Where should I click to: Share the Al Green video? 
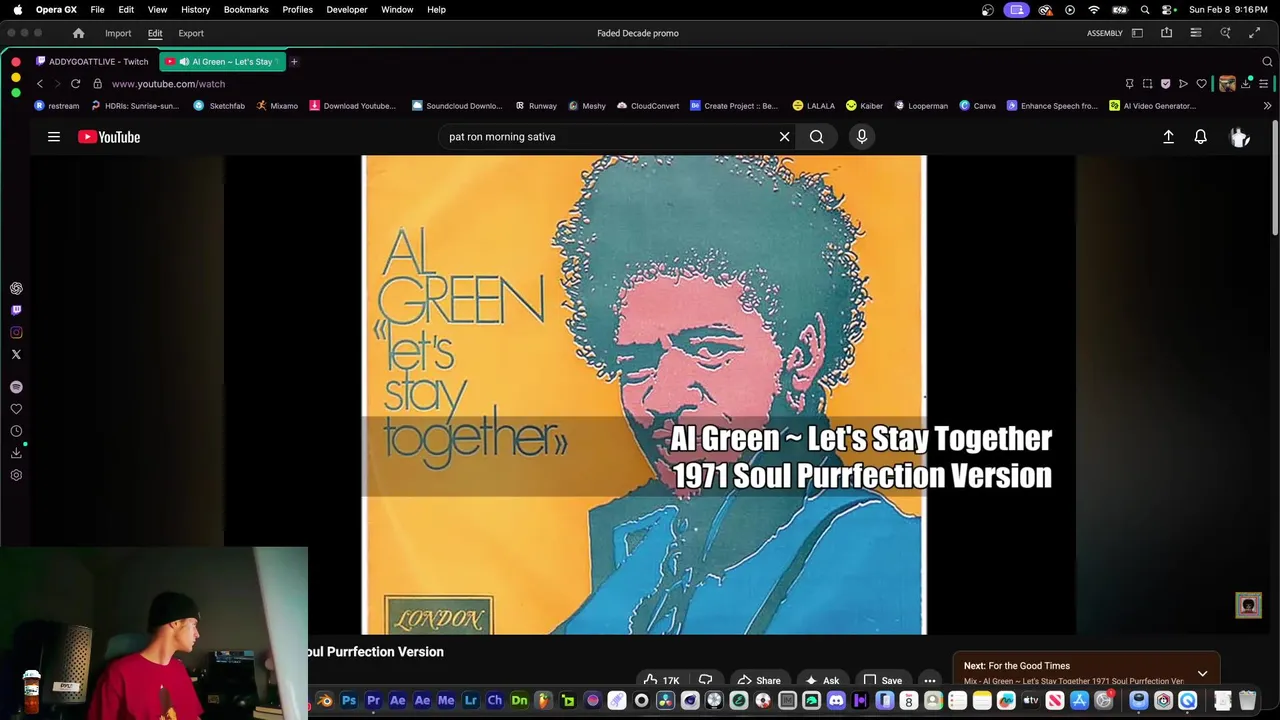point(758,680)
